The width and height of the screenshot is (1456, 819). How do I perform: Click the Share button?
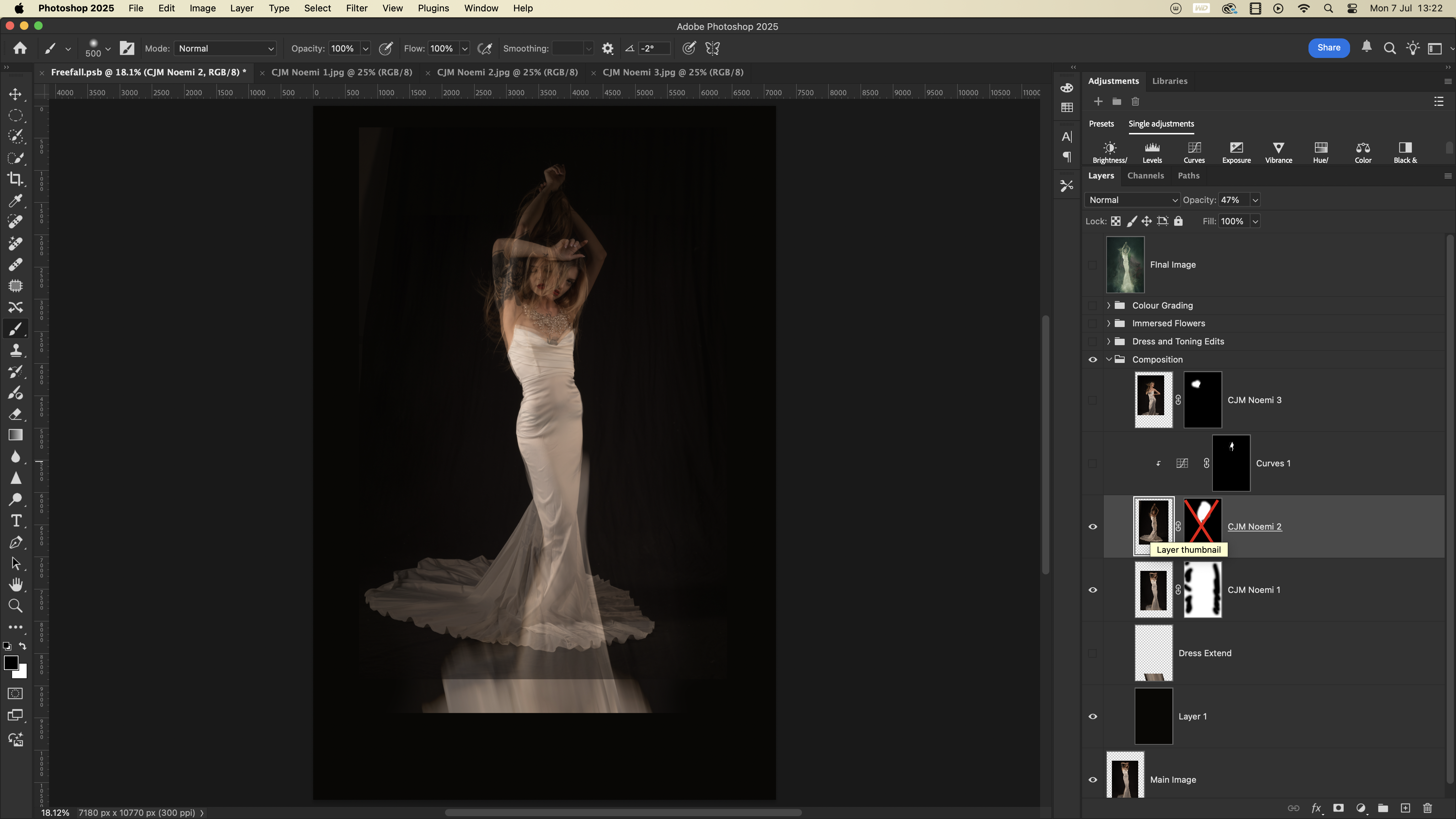(x=1328, y=48)
